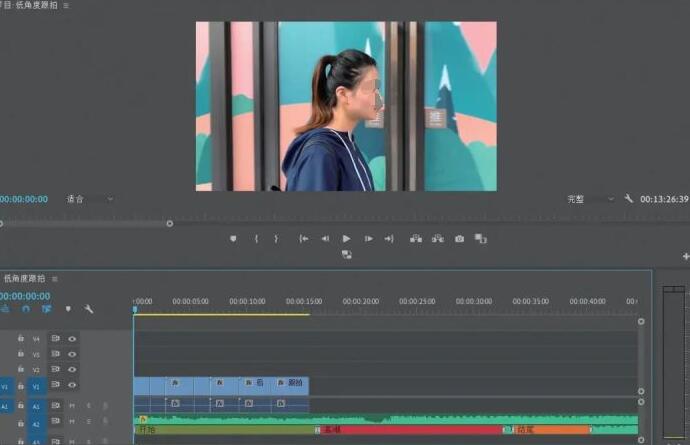Image resolution: width=690 pixels, height=445 pixels.
Task: Click the 00:00:10:00 mark on timeline ruler
Action: [x=247, y=301]
